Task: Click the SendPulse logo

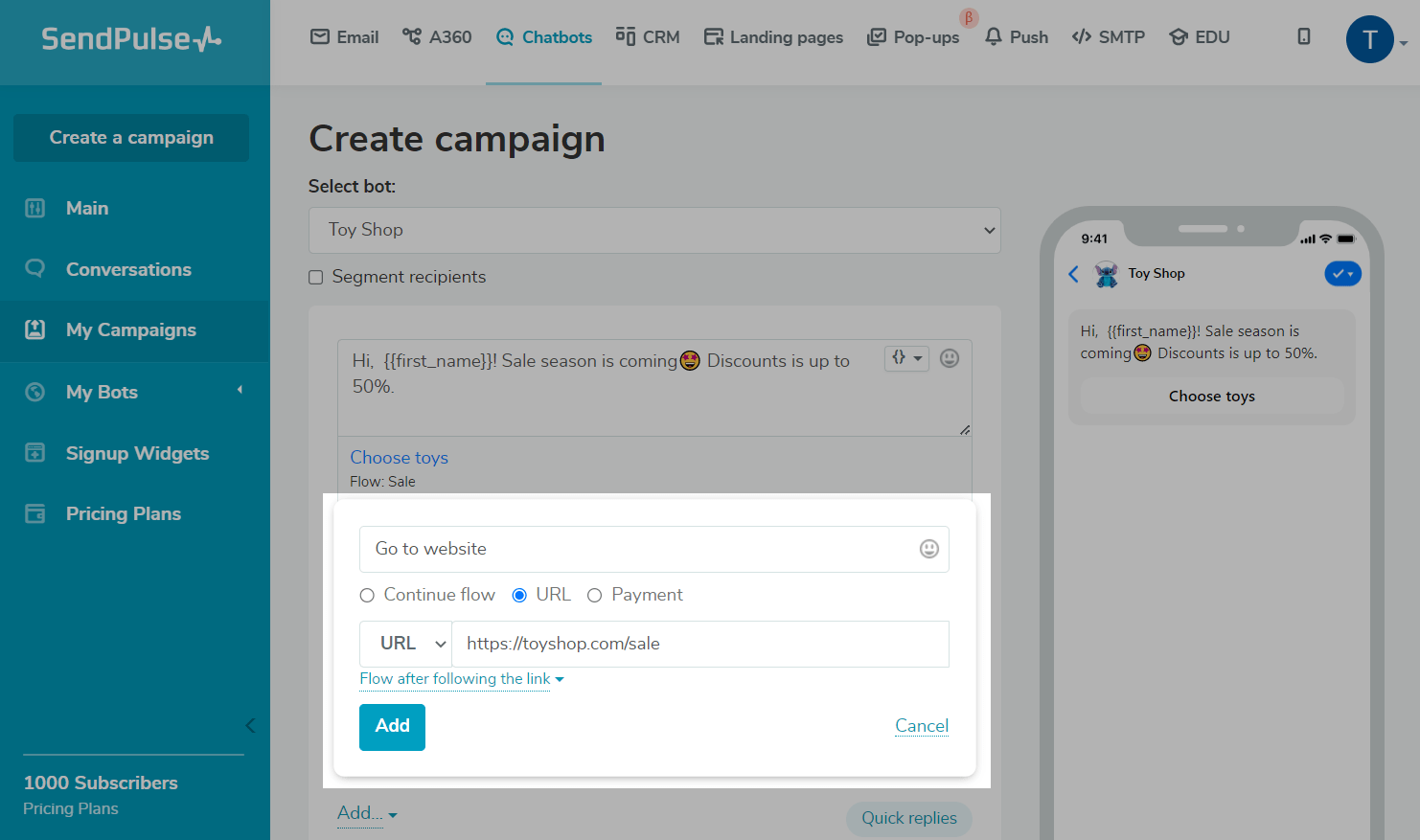Action: coord(131,39)
